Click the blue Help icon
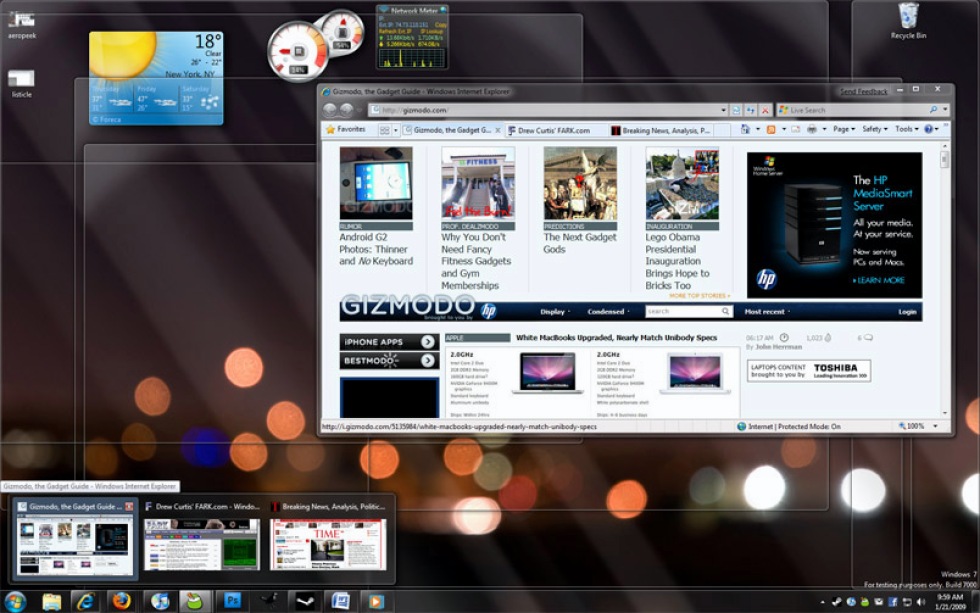This screenshot has width=980, height=613. tap(929, 129)
